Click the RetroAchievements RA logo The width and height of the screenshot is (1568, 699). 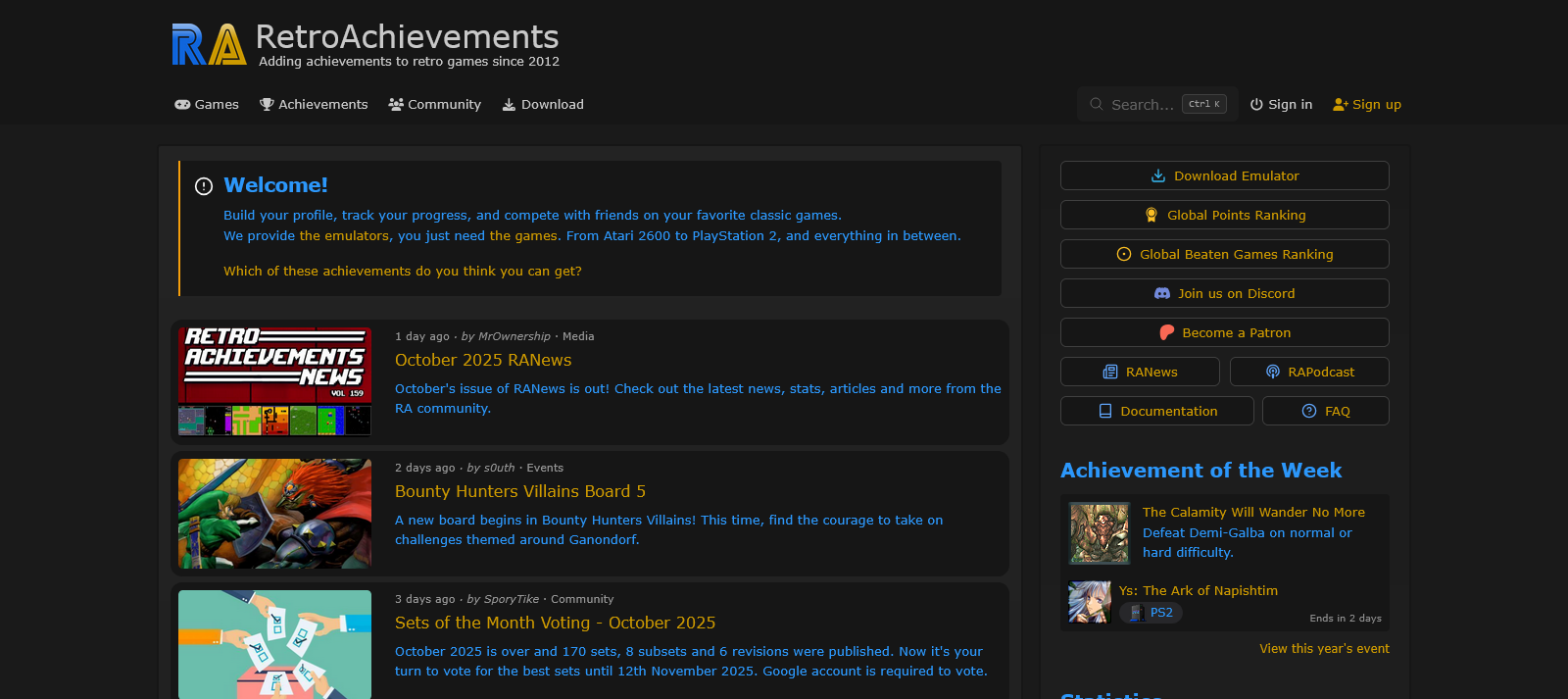(x=209, y=45)
